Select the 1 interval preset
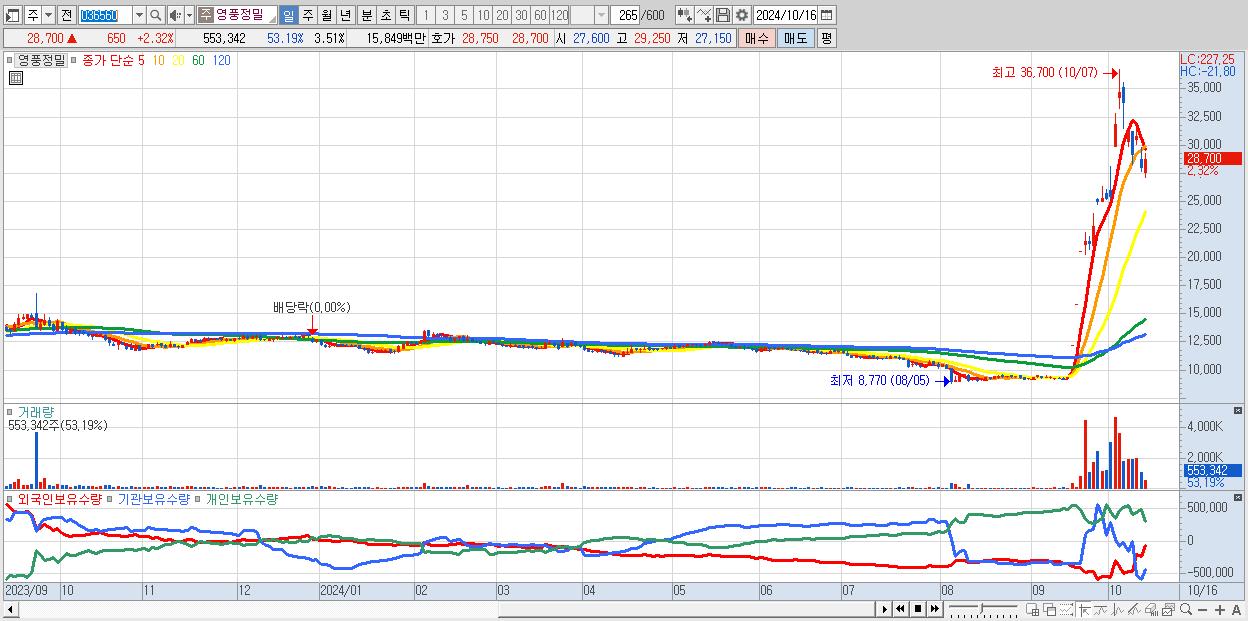The width and height of the screenshot is (1248, 621). coord(426,15)
